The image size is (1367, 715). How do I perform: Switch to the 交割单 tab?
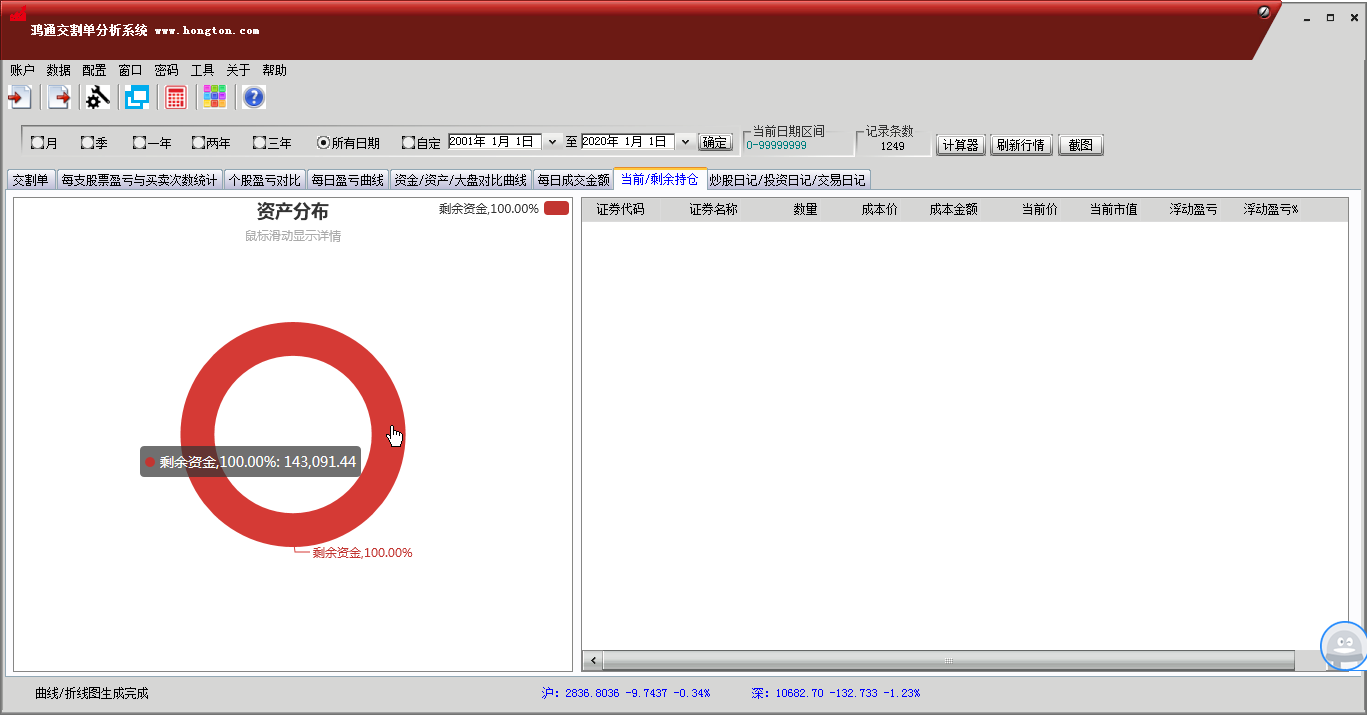pyautogui.click(x=30, y=180)
